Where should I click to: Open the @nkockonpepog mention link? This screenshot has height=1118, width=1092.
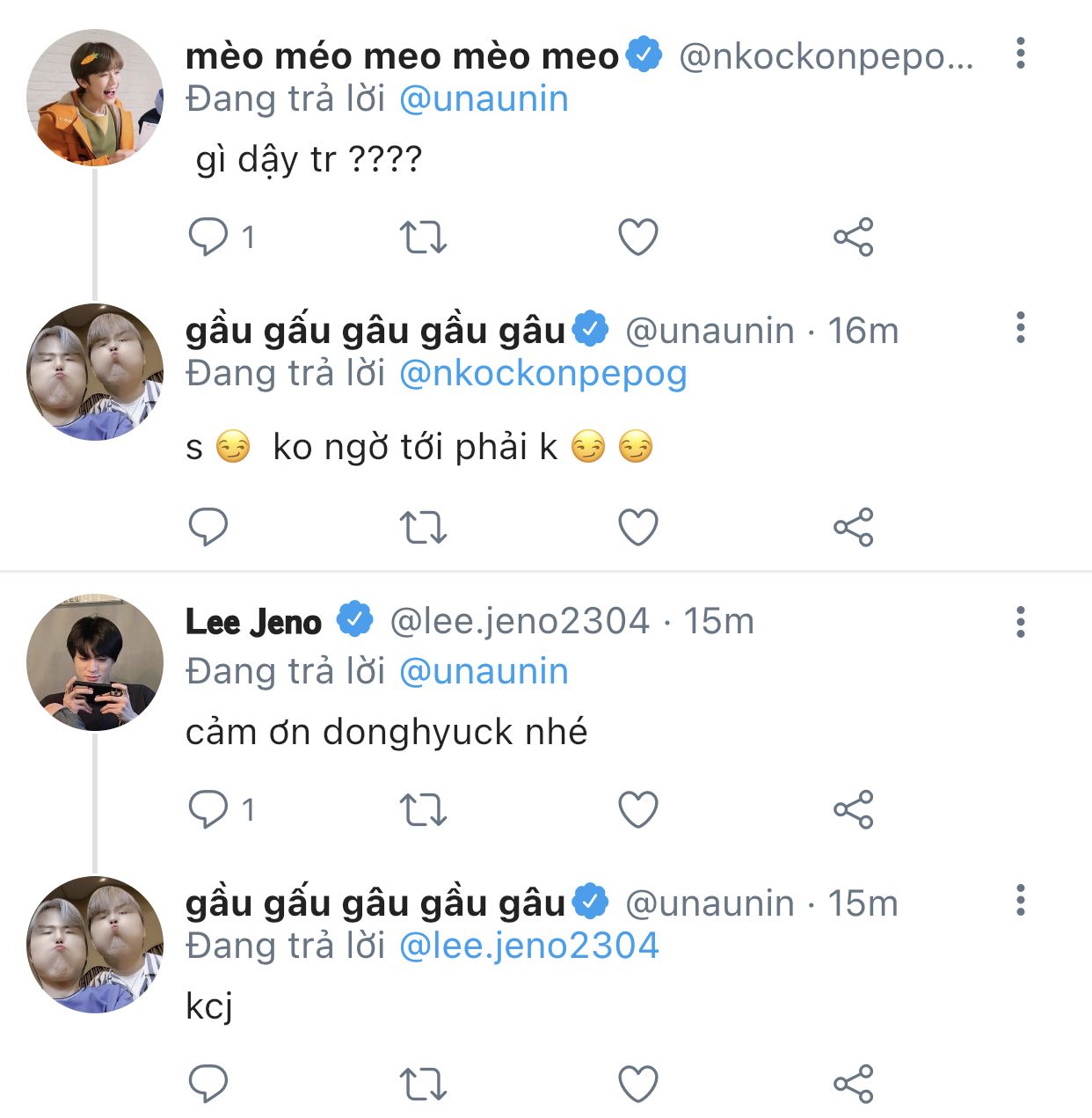point(542,374)
